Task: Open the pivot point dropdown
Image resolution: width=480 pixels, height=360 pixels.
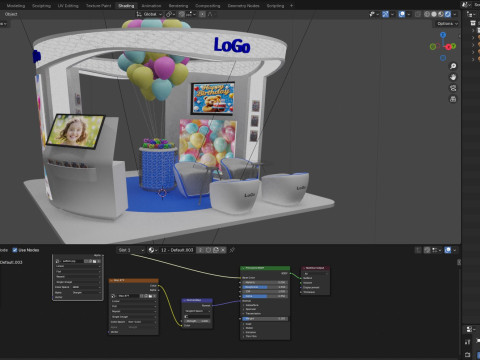Action: 170,14
